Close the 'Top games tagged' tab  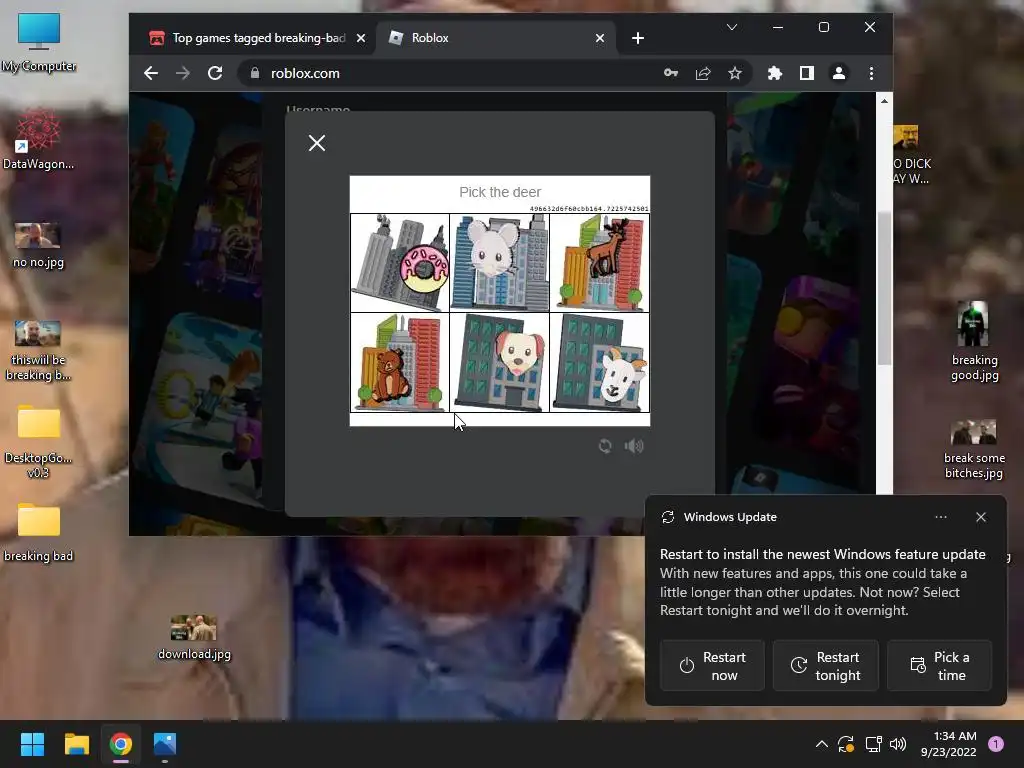point(360,38)
